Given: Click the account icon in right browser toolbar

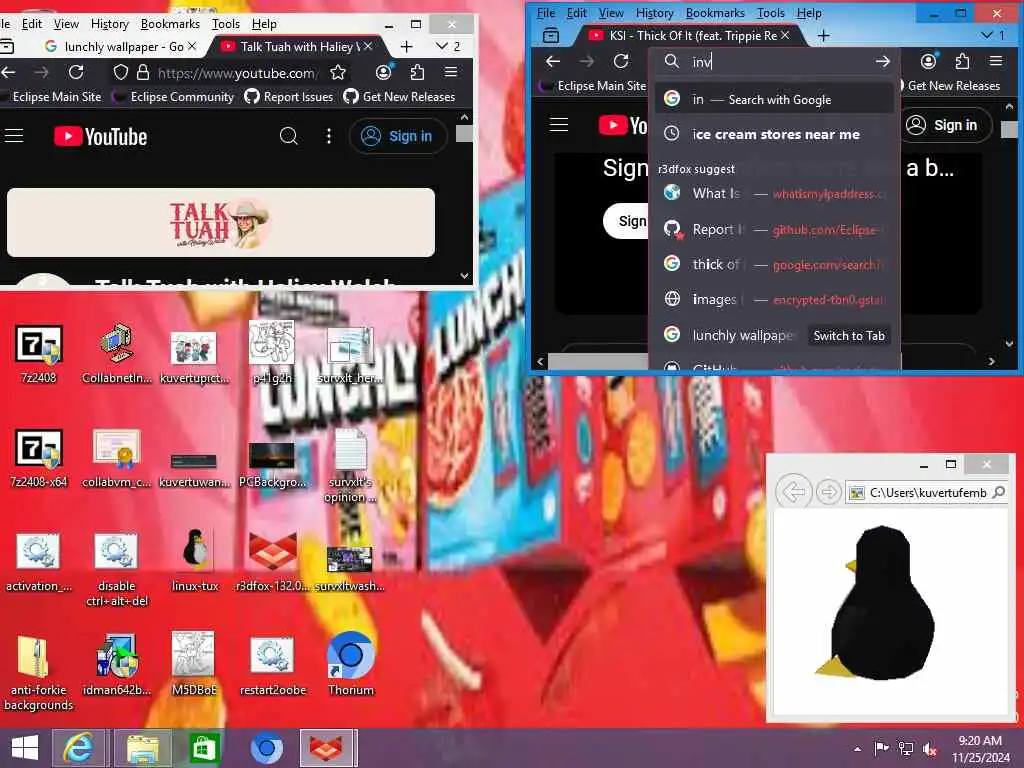Looking at the screenshot, I should point(928,61).
